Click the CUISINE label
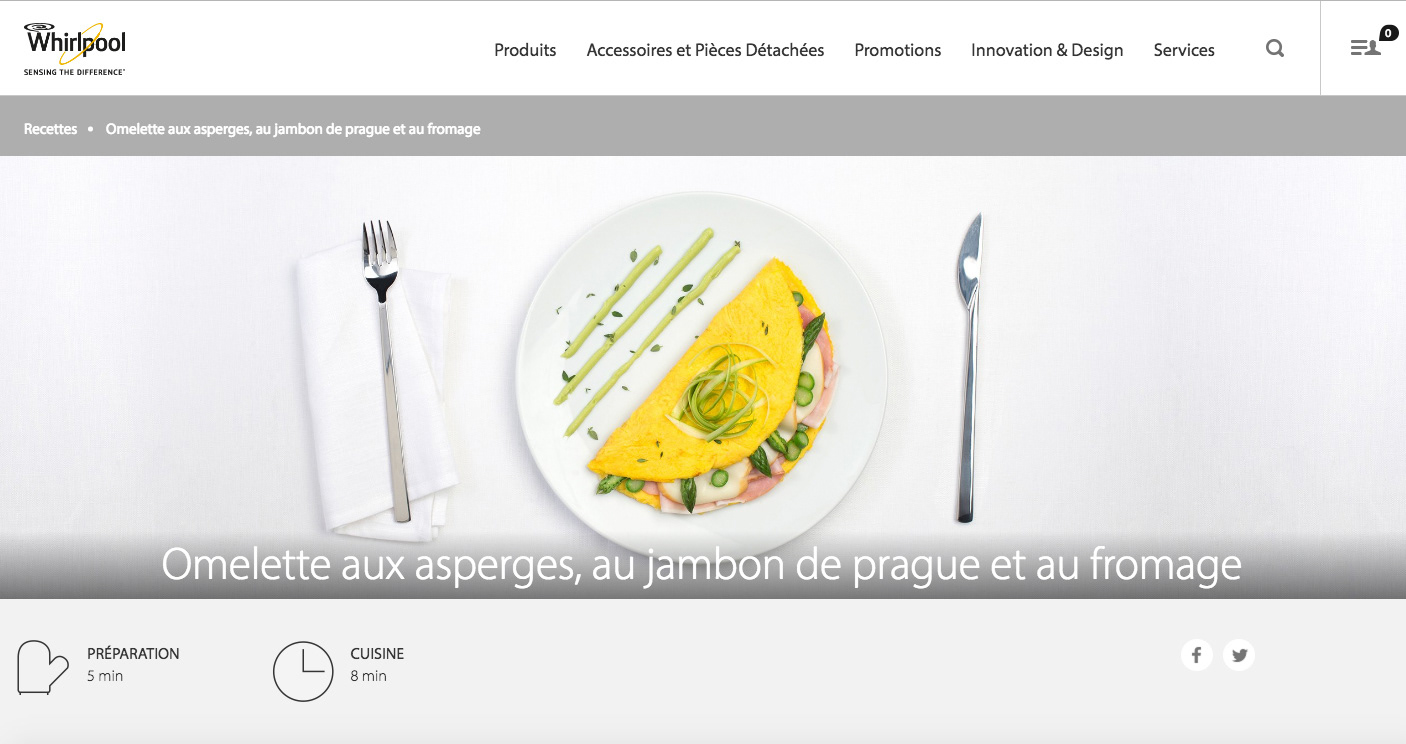This screenshot has width=1406, height=744. 377,654
